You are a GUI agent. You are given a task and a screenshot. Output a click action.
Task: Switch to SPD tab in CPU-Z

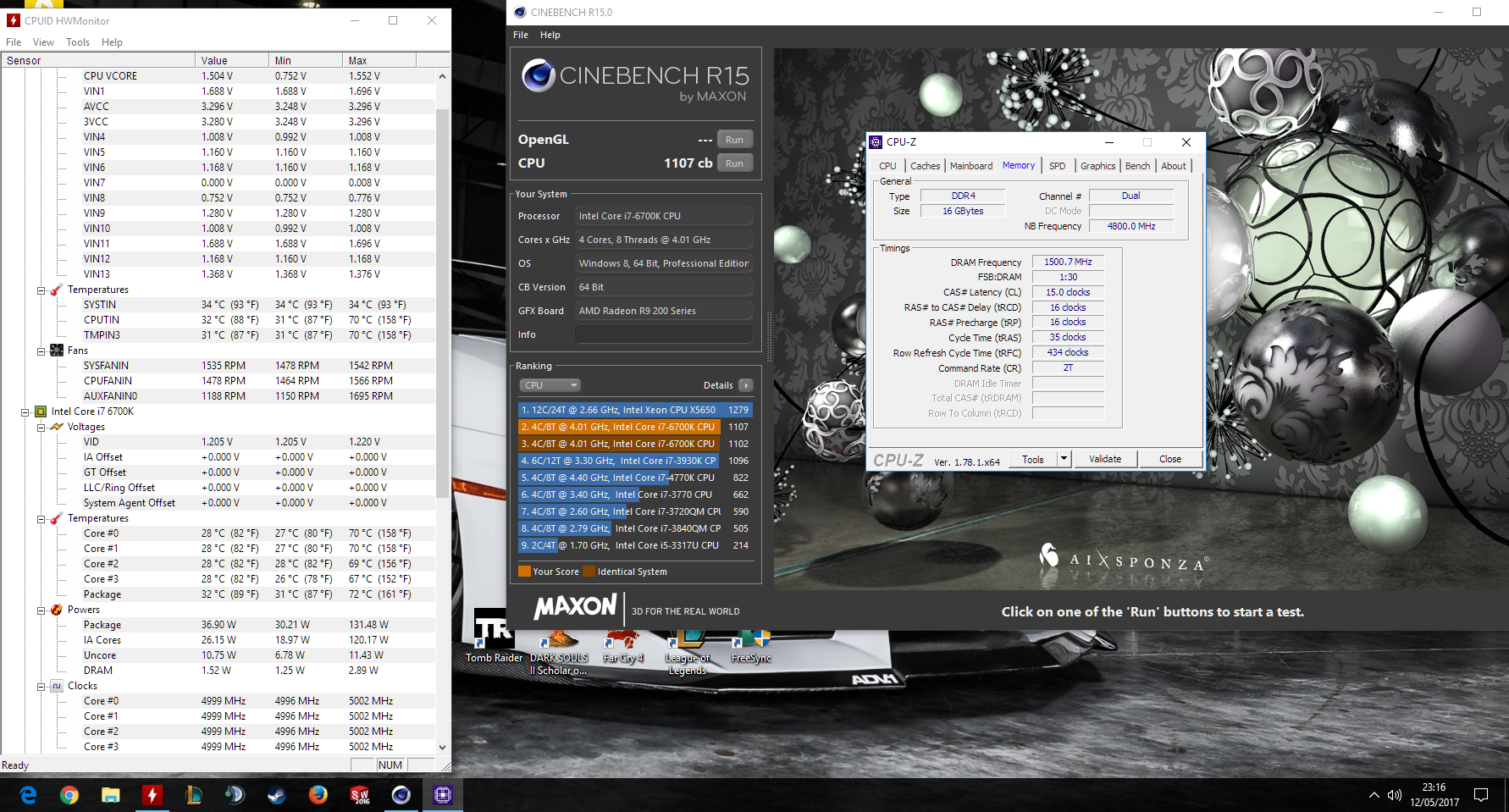pos(1058,166)
